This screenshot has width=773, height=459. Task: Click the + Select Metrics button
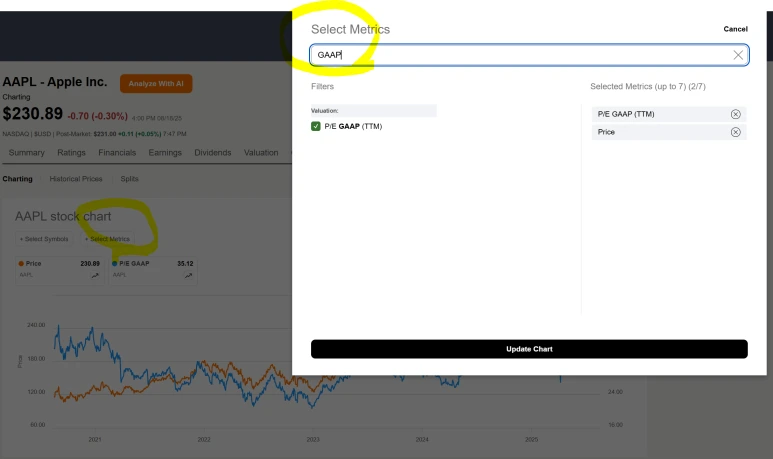107,239
